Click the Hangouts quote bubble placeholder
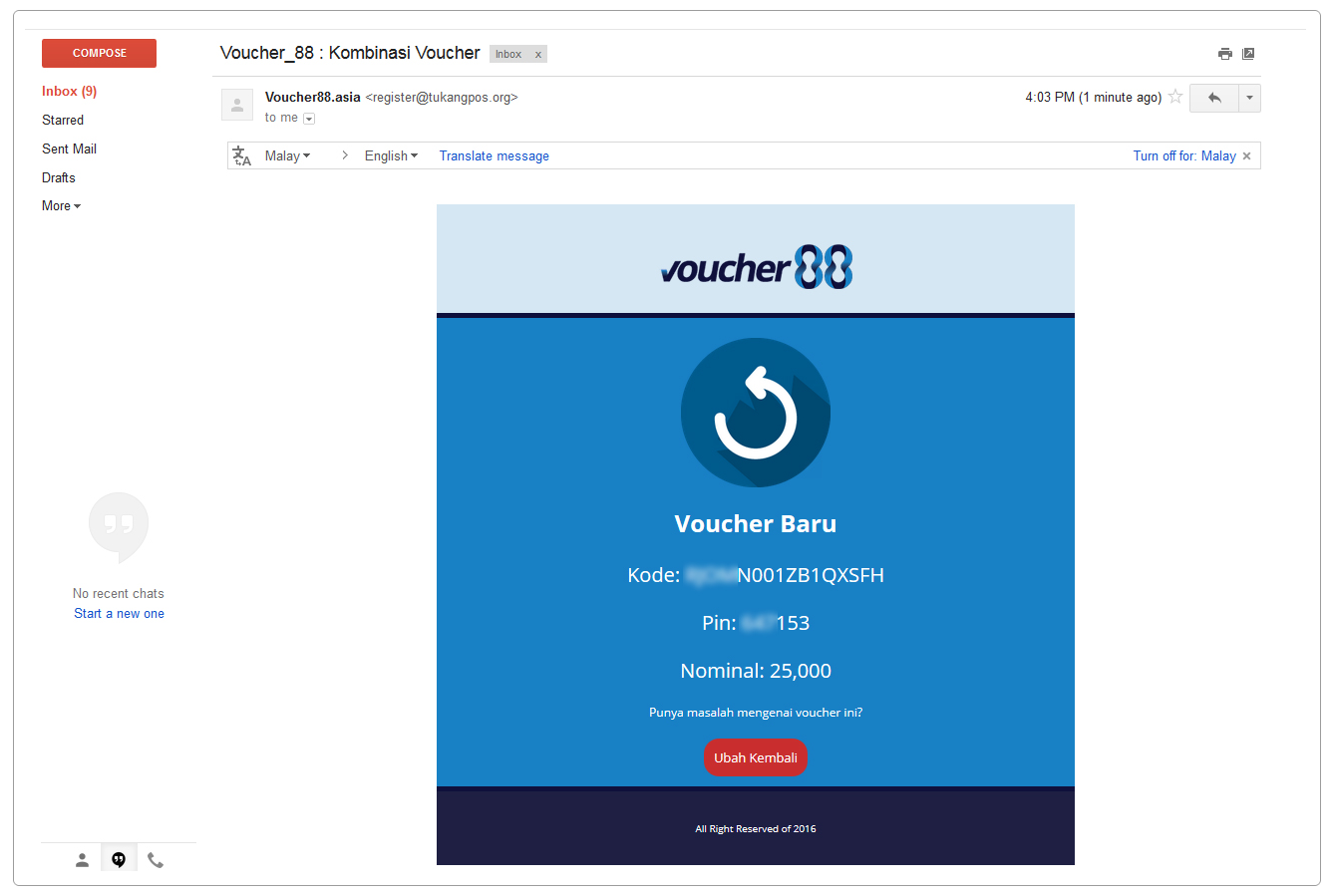Image resolution: width=1331 pixels, height=896 pixels. click(119, 527)
